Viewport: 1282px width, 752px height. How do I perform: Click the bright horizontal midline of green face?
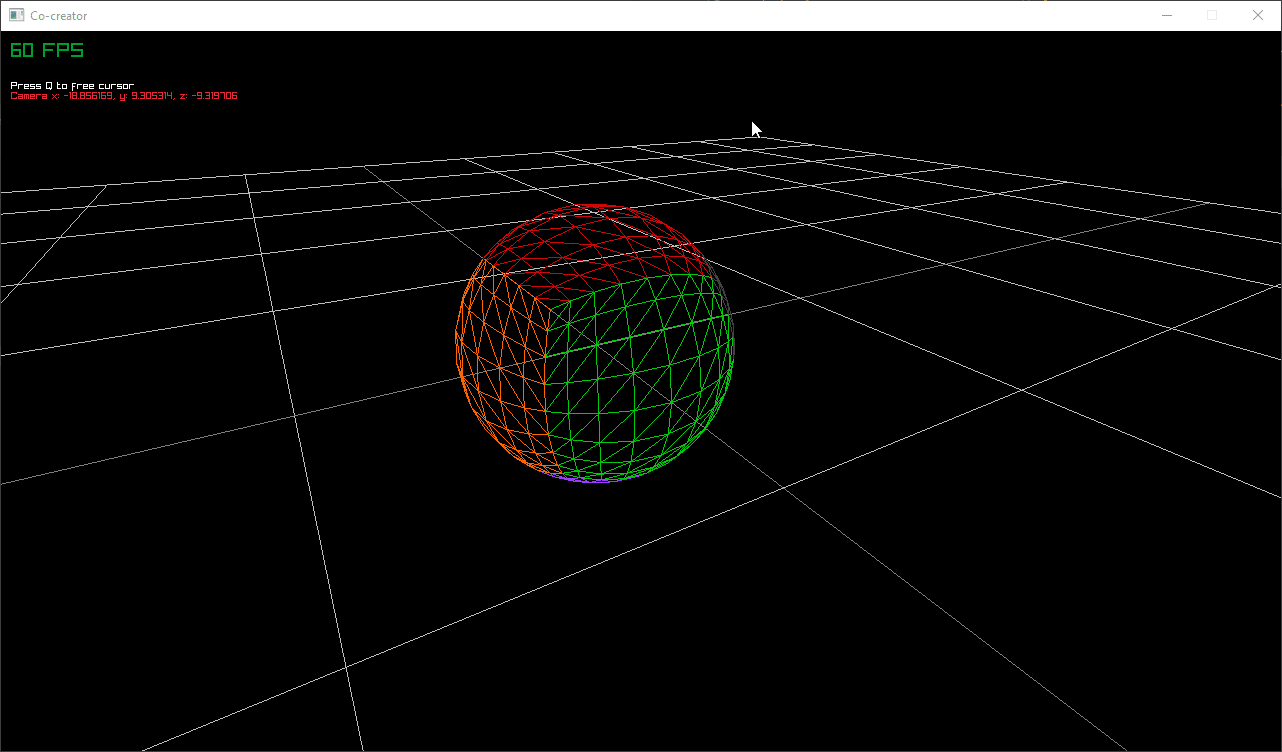pyautogui.click(x=640, y=334)
